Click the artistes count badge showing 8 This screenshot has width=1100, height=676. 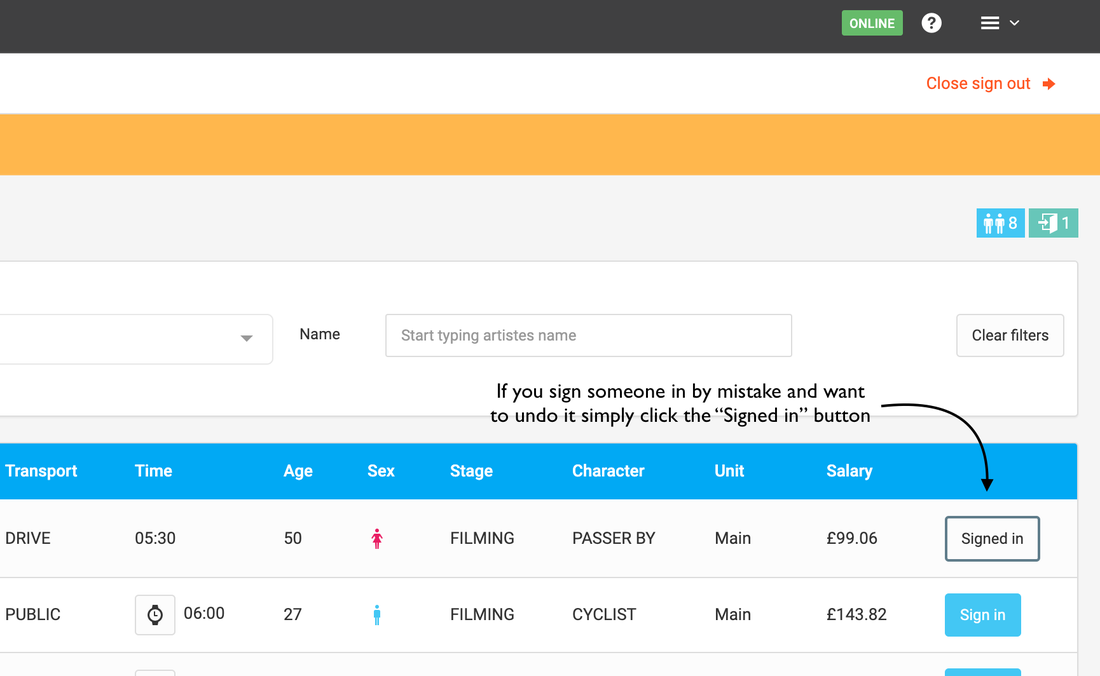tap(1000, 223)
